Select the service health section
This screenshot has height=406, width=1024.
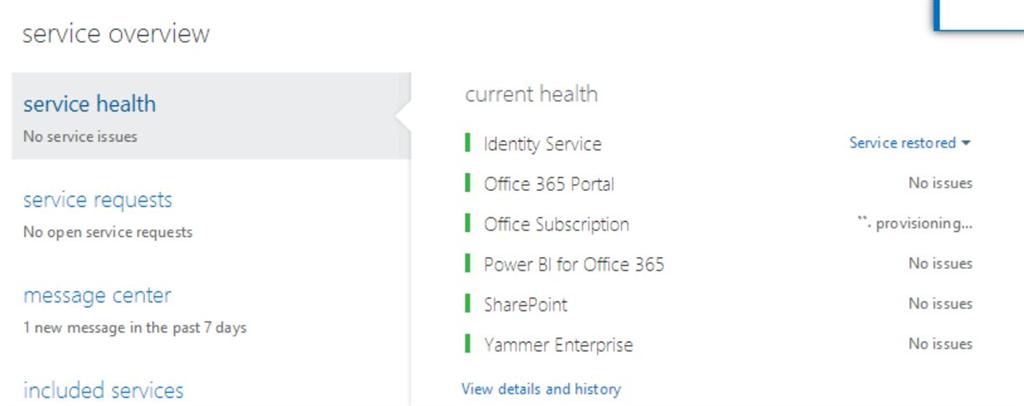click(x=90, y=104)
